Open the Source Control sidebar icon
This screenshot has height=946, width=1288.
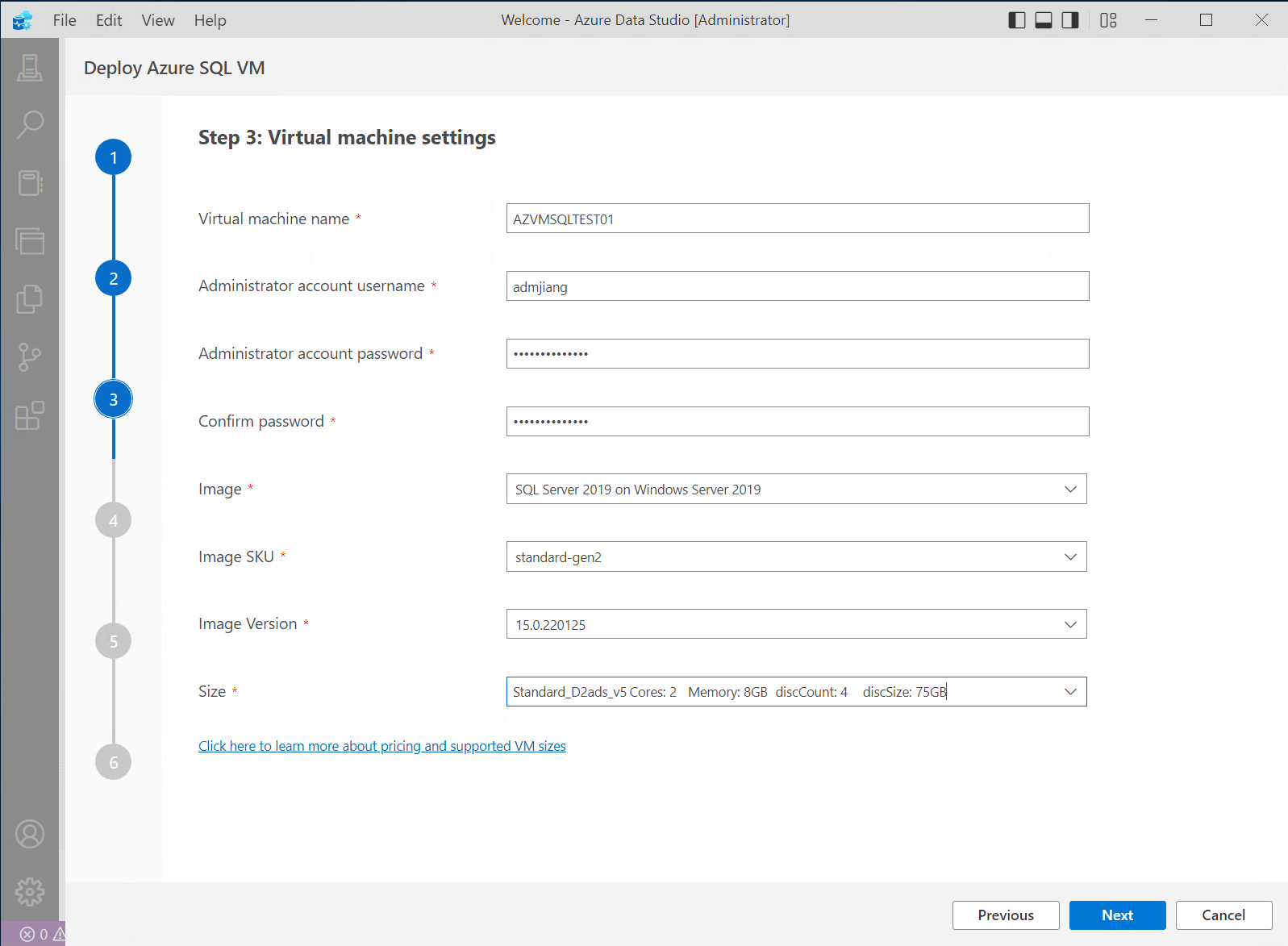click(x=30, y=357)
